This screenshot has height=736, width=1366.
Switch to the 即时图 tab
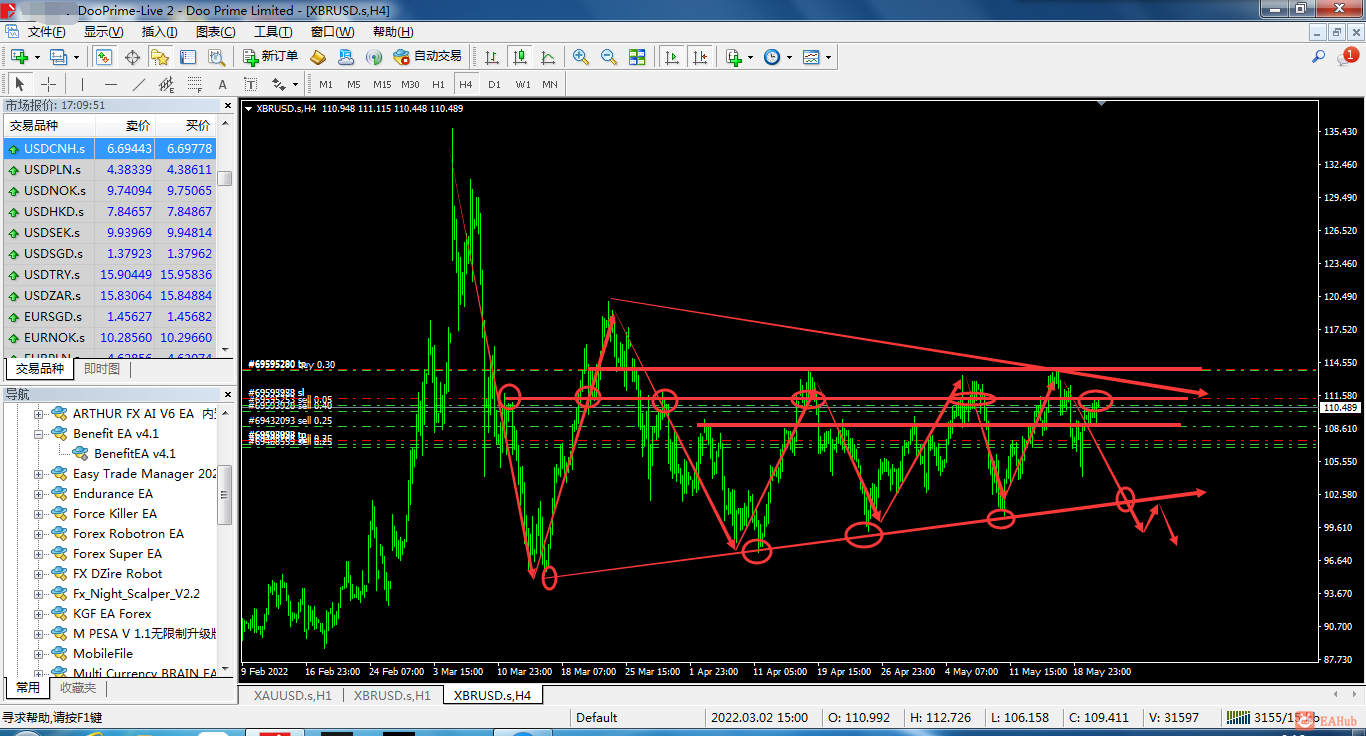[101, 369]
